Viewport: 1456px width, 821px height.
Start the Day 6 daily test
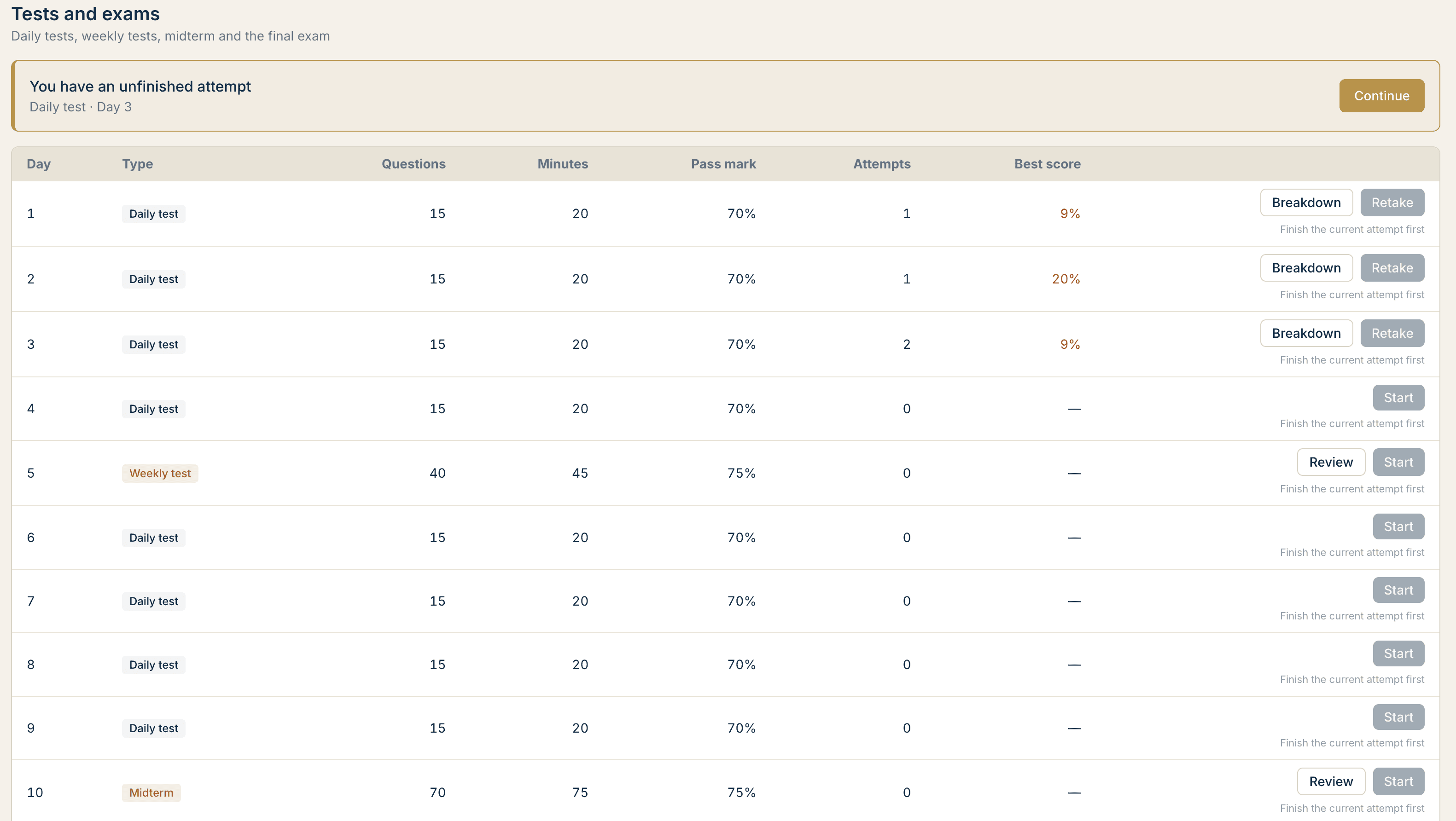[x=1398, y=526]
